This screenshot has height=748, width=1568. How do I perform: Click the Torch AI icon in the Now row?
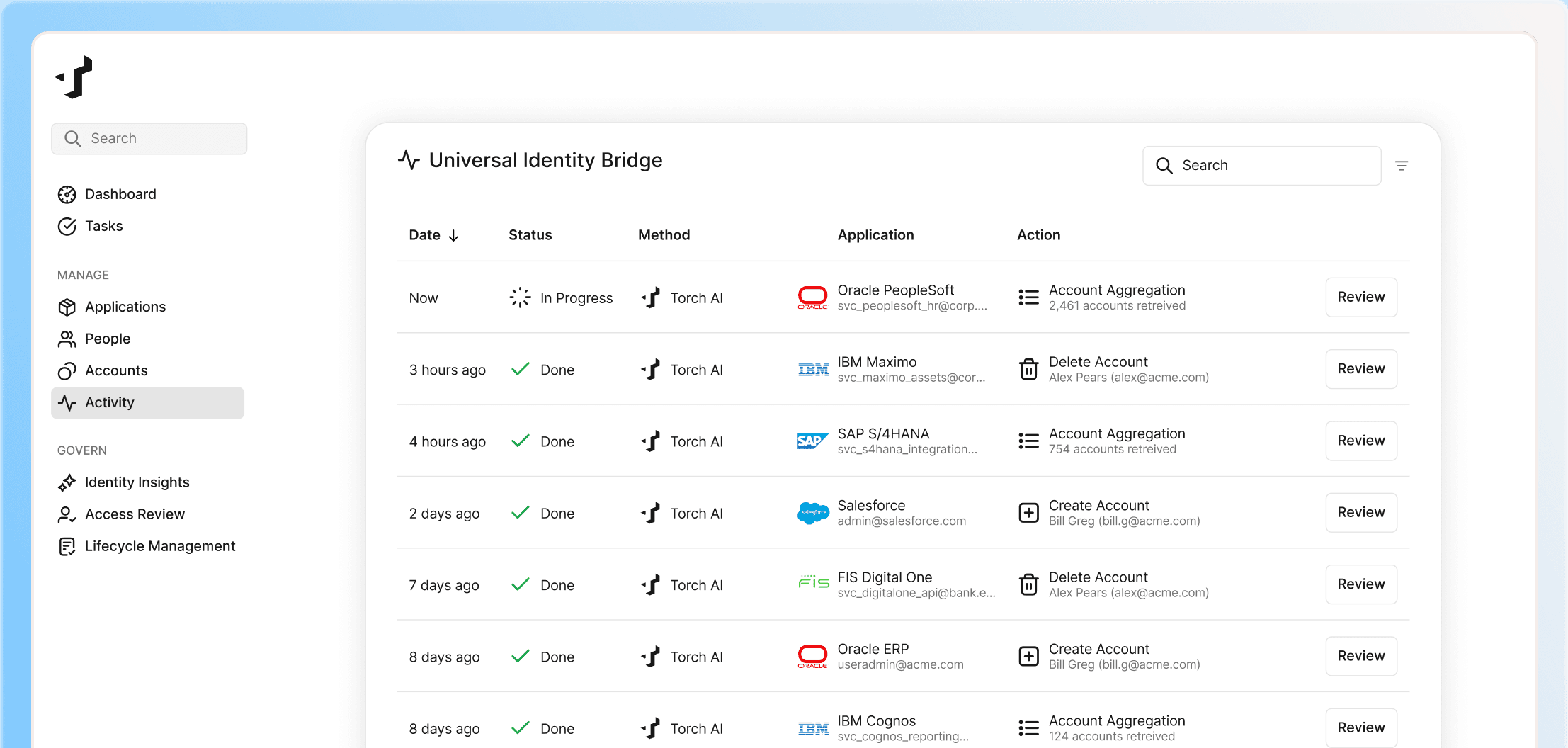(650, 298)
